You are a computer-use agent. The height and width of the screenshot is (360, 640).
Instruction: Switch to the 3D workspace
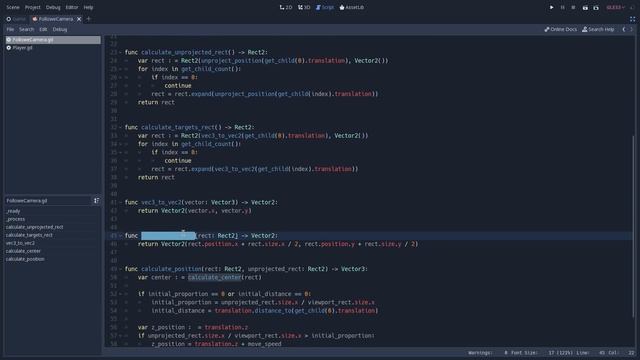304,7
